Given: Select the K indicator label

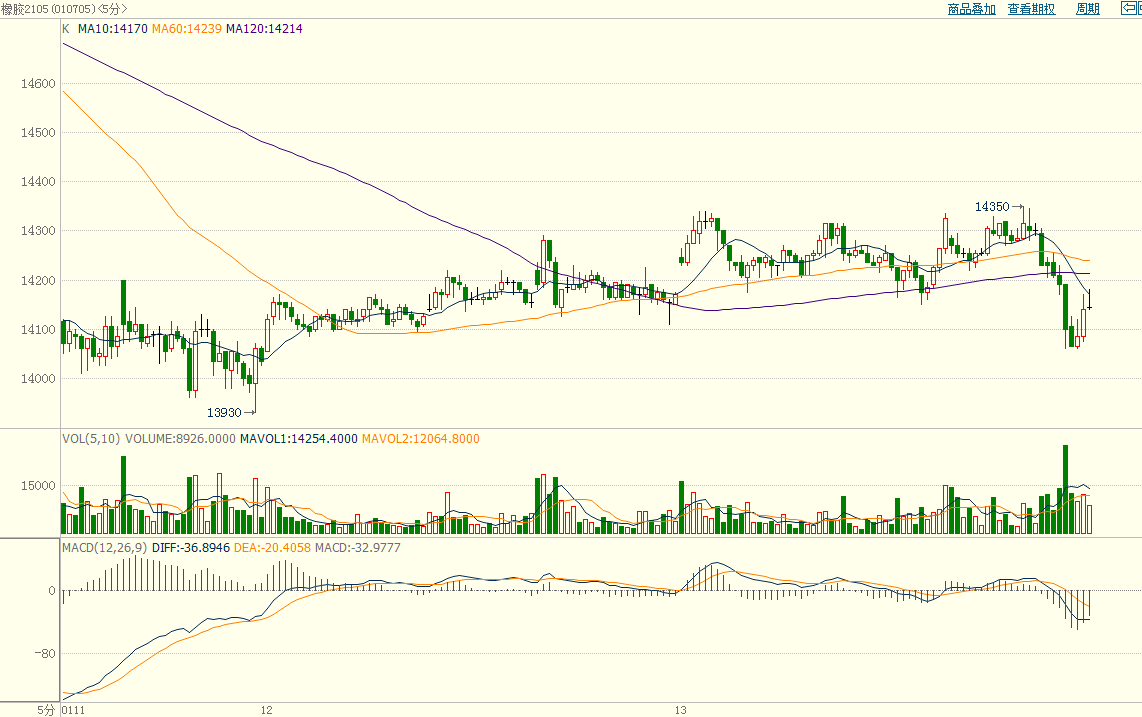Looking at the screenshot, I should click(x=66, y=29).
